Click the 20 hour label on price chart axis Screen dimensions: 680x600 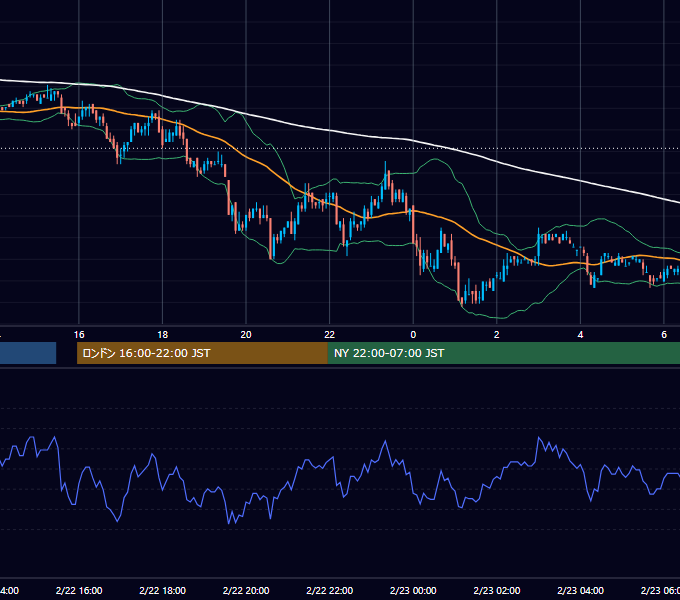click(x=246, y=335)
